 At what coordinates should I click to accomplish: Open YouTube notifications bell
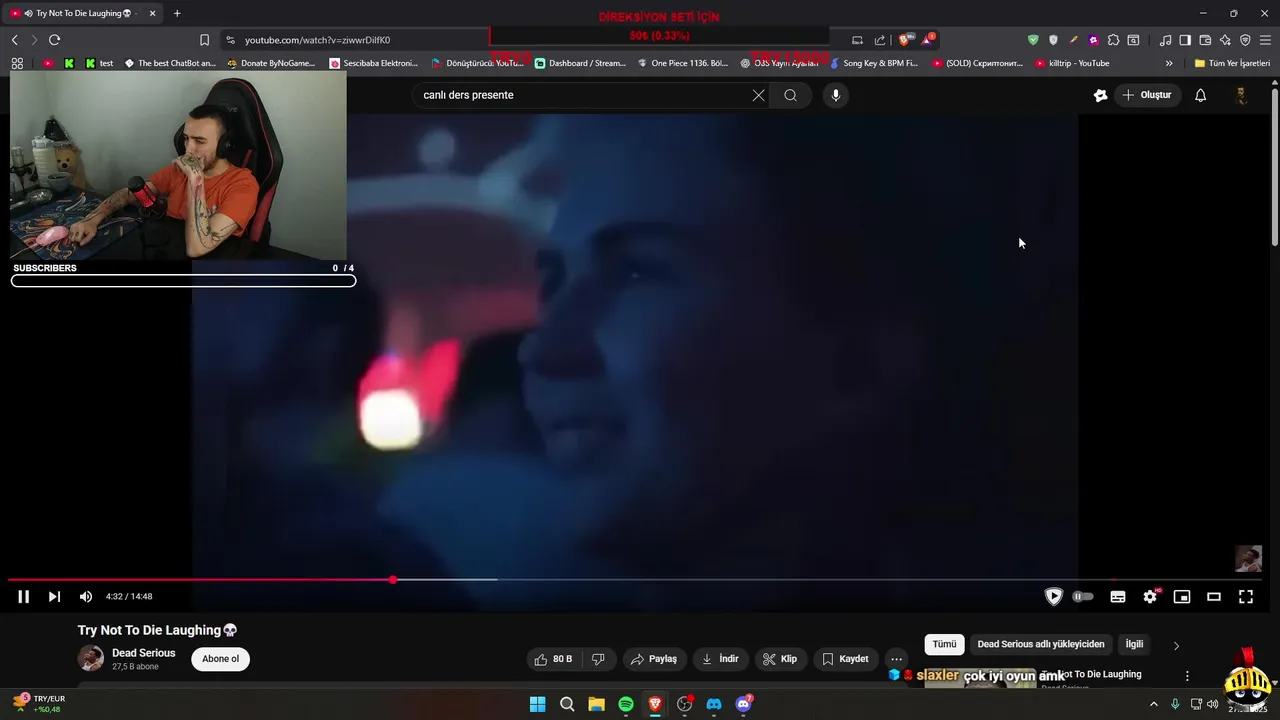1200,95
